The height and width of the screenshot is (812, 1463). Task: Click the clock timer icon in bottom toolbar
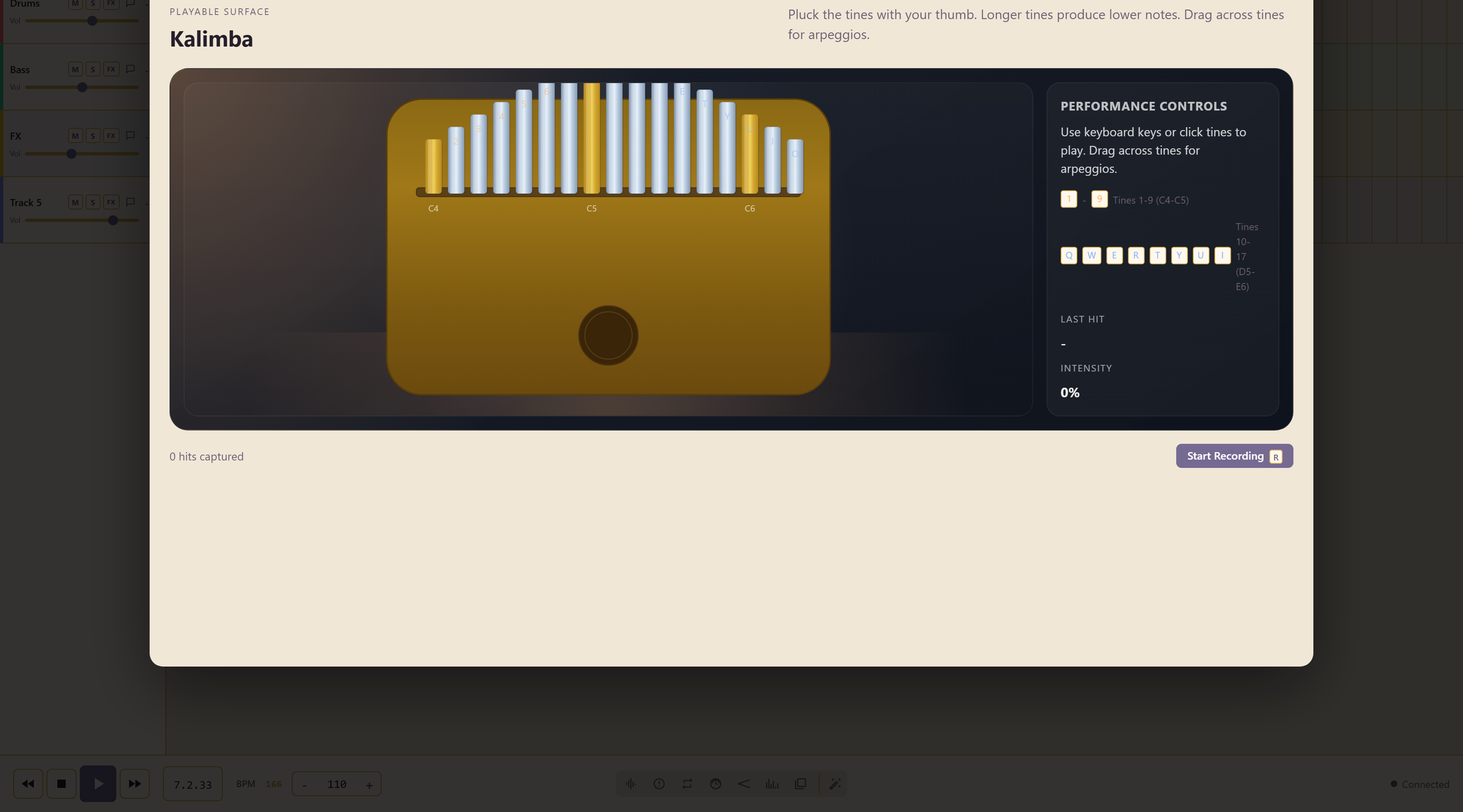716,784
